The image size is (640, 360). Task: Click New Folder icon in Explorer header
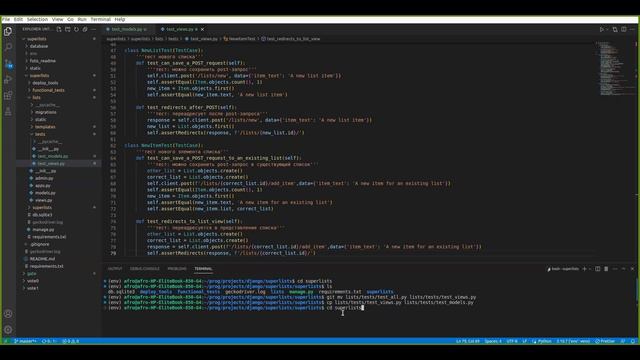pos(68,29)
